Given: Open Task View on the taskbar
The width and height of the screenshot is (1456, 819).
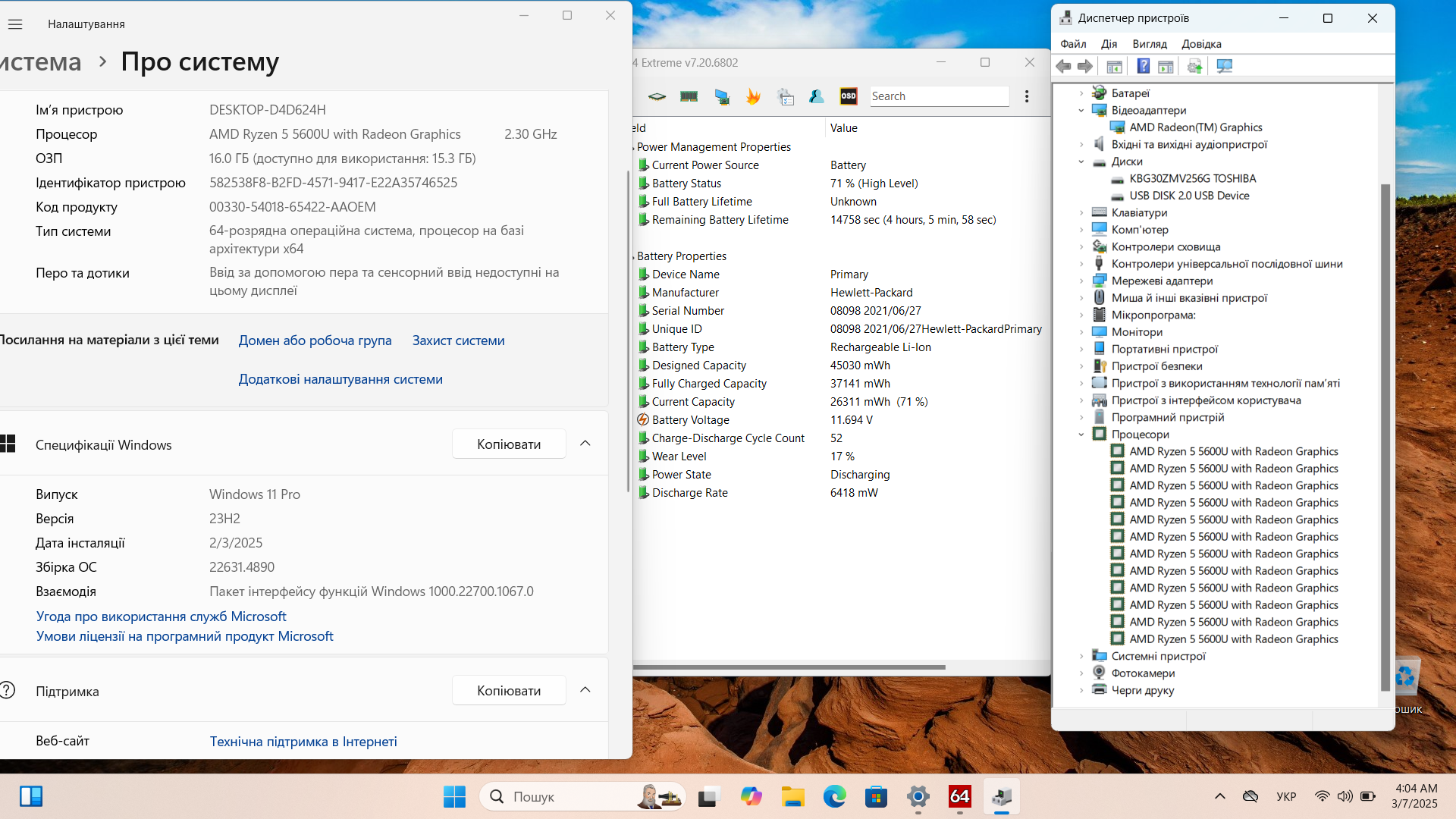Looking at the screenshot, I should [708, 796].
